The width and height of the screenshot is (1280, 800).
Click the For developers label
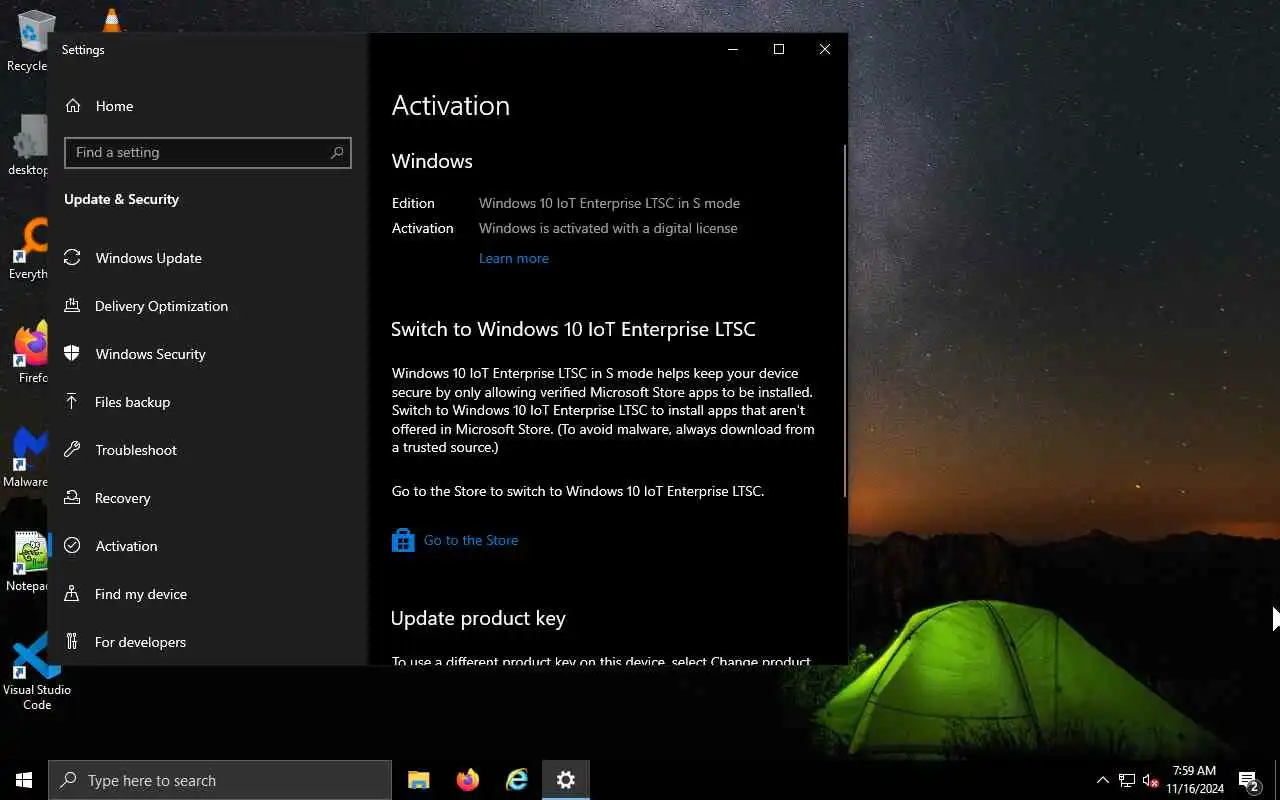tap(140, 642)
